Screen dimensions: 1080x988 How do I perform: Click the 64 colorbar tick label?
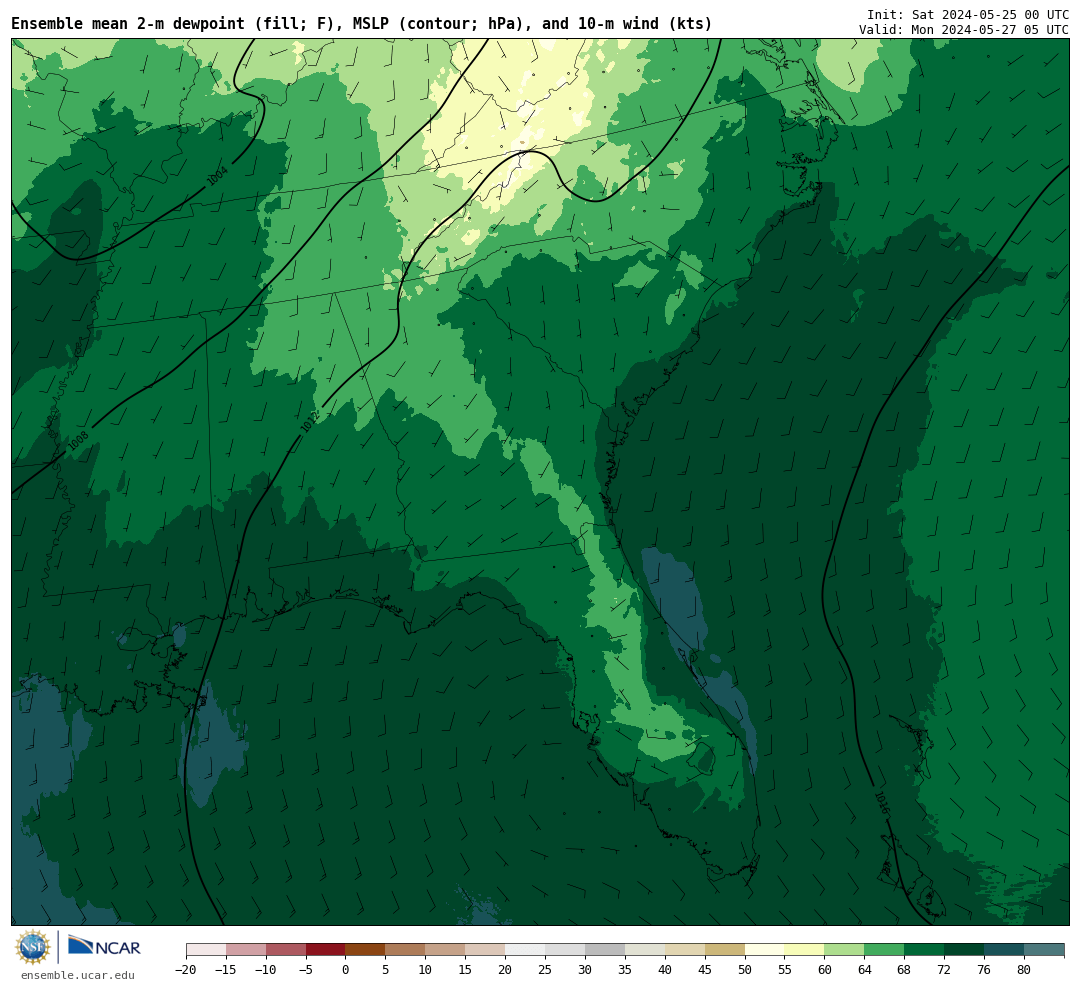pos(864,970)
